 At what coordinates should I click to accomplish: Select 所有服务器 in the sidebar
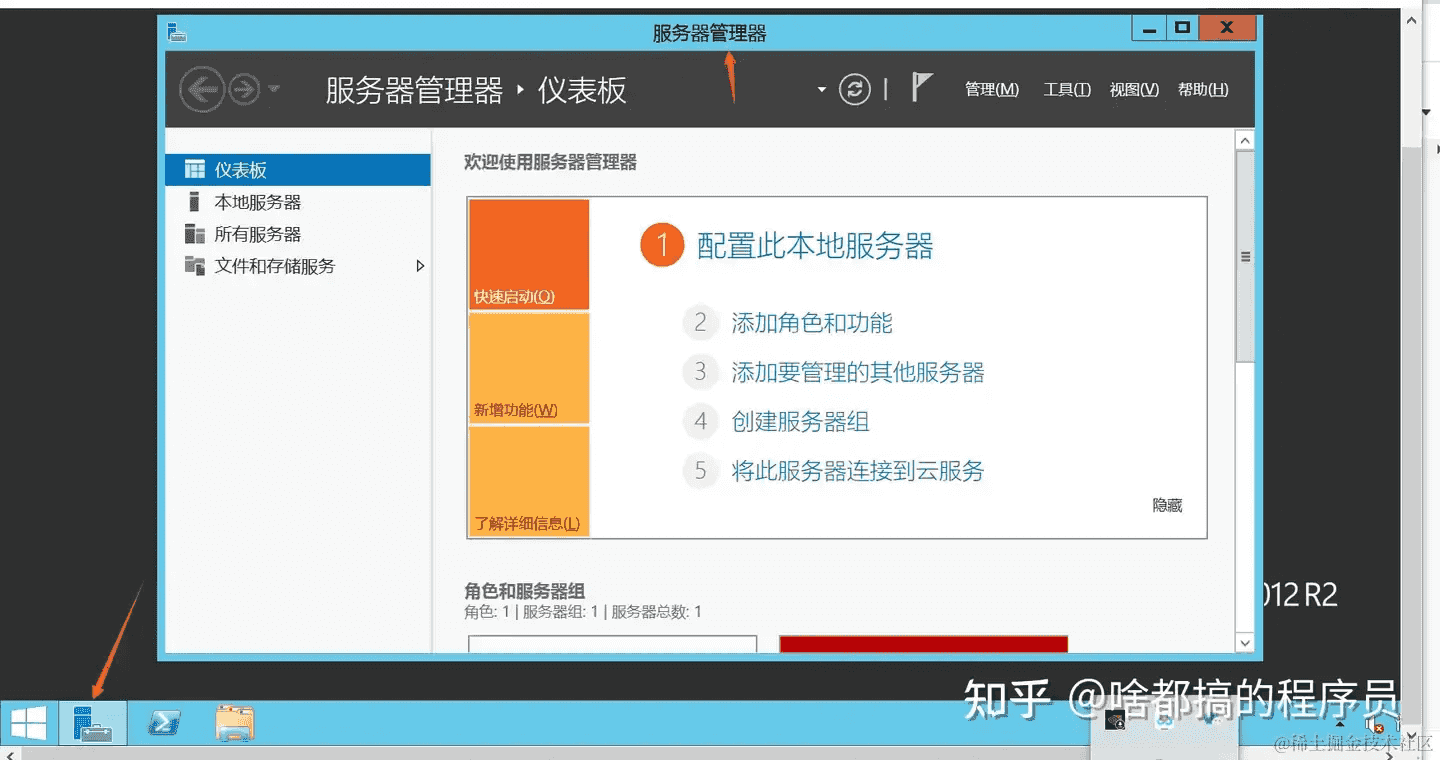(257, 234)
